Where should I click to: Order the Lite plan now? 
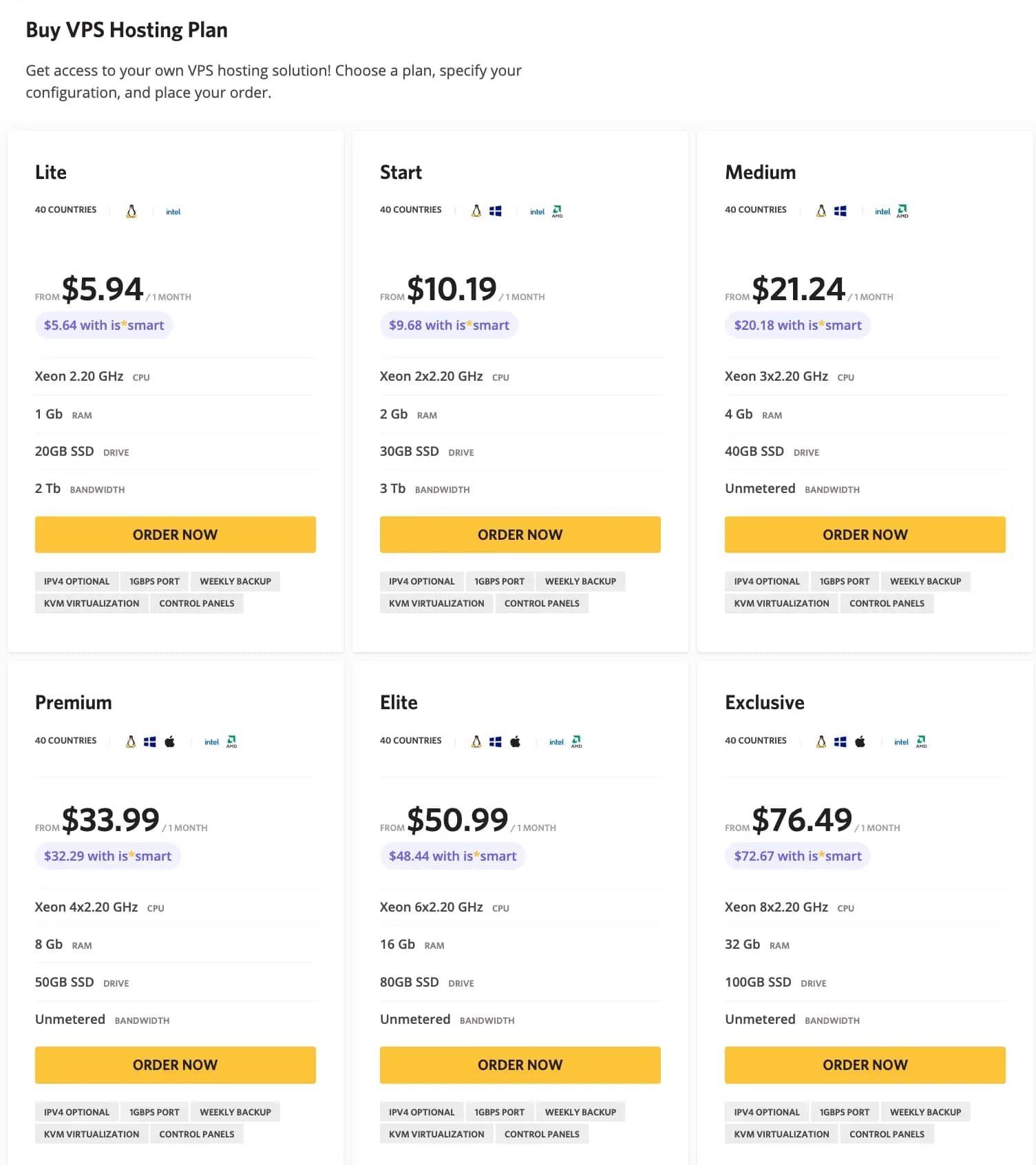pos(176,534)
